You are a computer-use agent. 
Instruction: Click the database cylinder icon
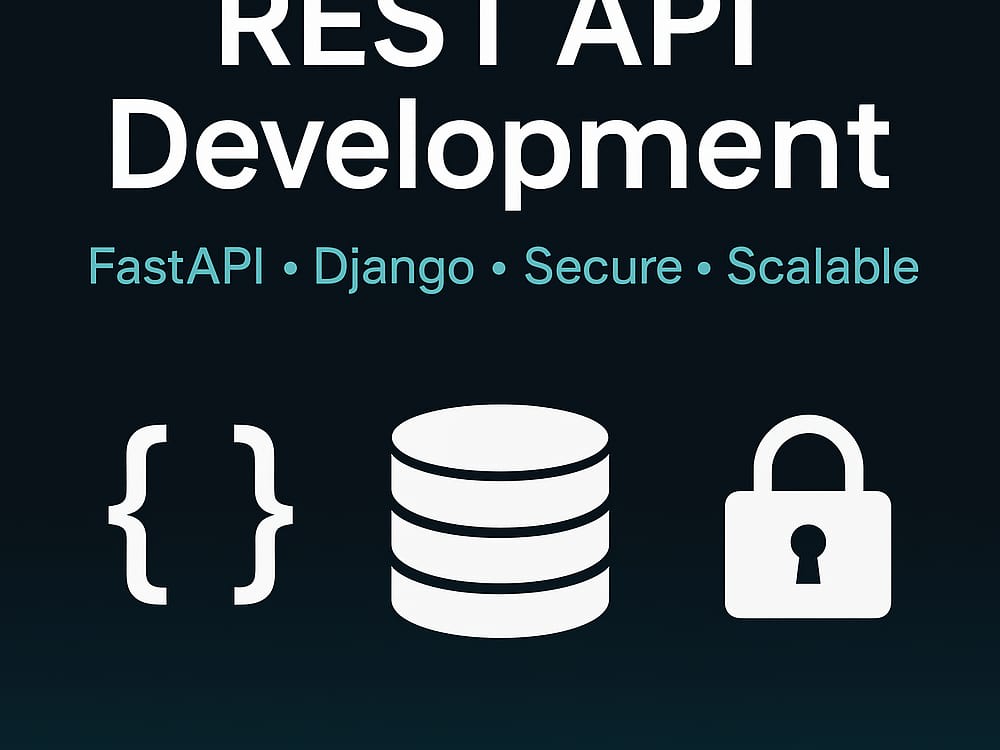click(500, 520)
